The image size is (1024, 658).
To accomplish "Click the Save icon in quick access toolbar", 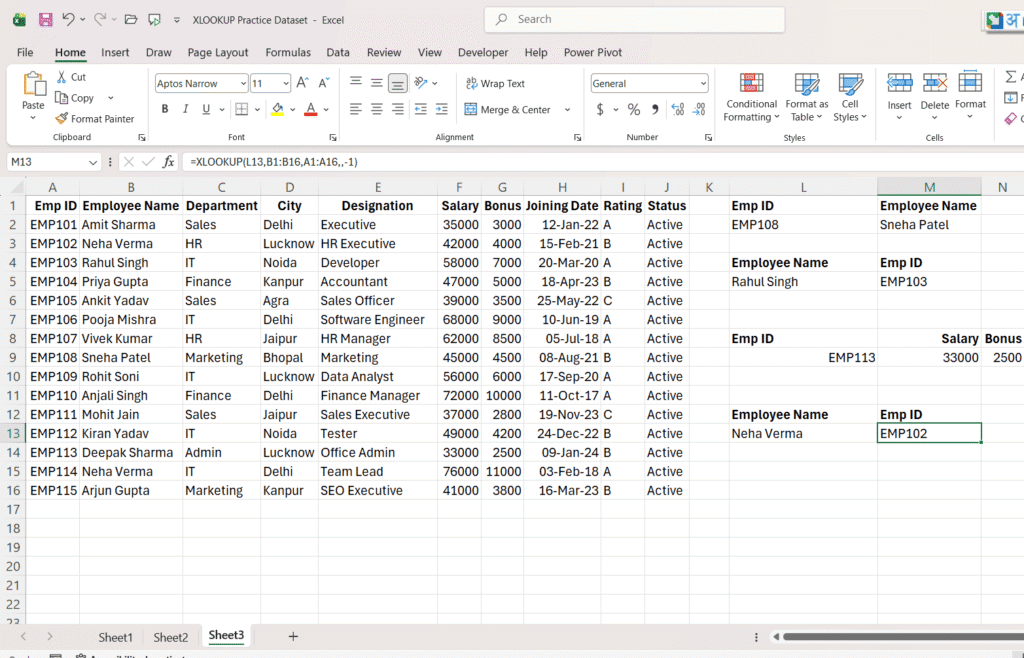I will (45, 20).
